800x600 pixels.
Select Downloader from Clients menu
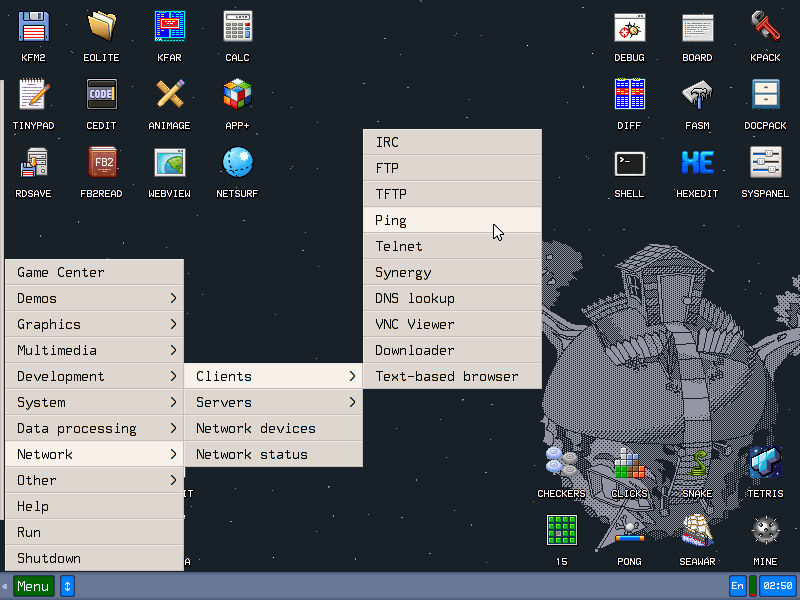pyautogui.click(x=453, y=350)
